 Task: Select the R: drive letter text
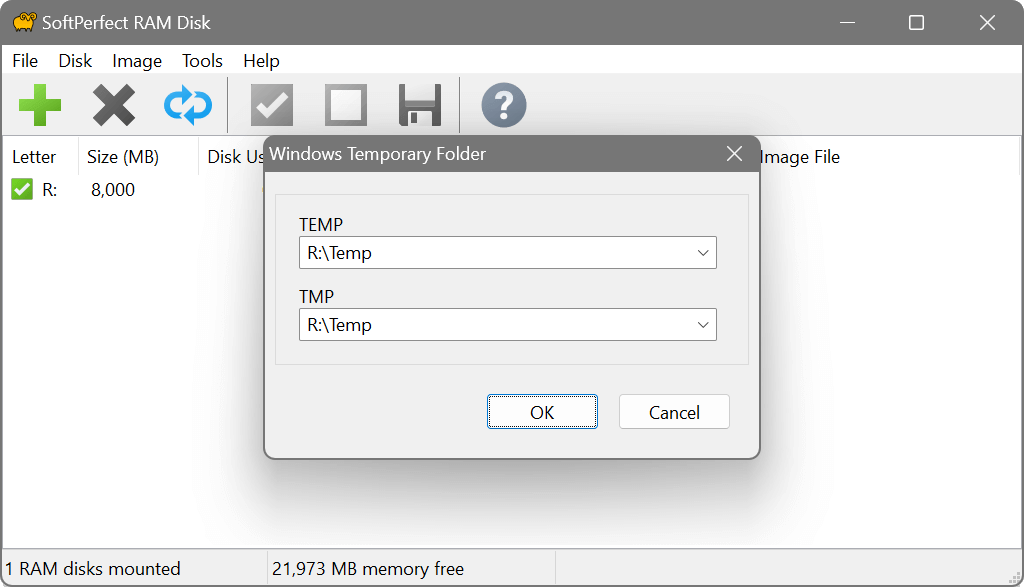coord(50,190)
